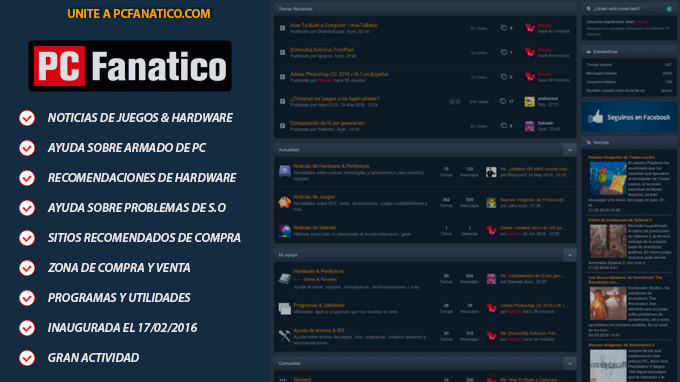This screenshot has width=680, height=382.
Task: Click forum icon for 'Noticias de Juegos'
Action: (284, 202)
